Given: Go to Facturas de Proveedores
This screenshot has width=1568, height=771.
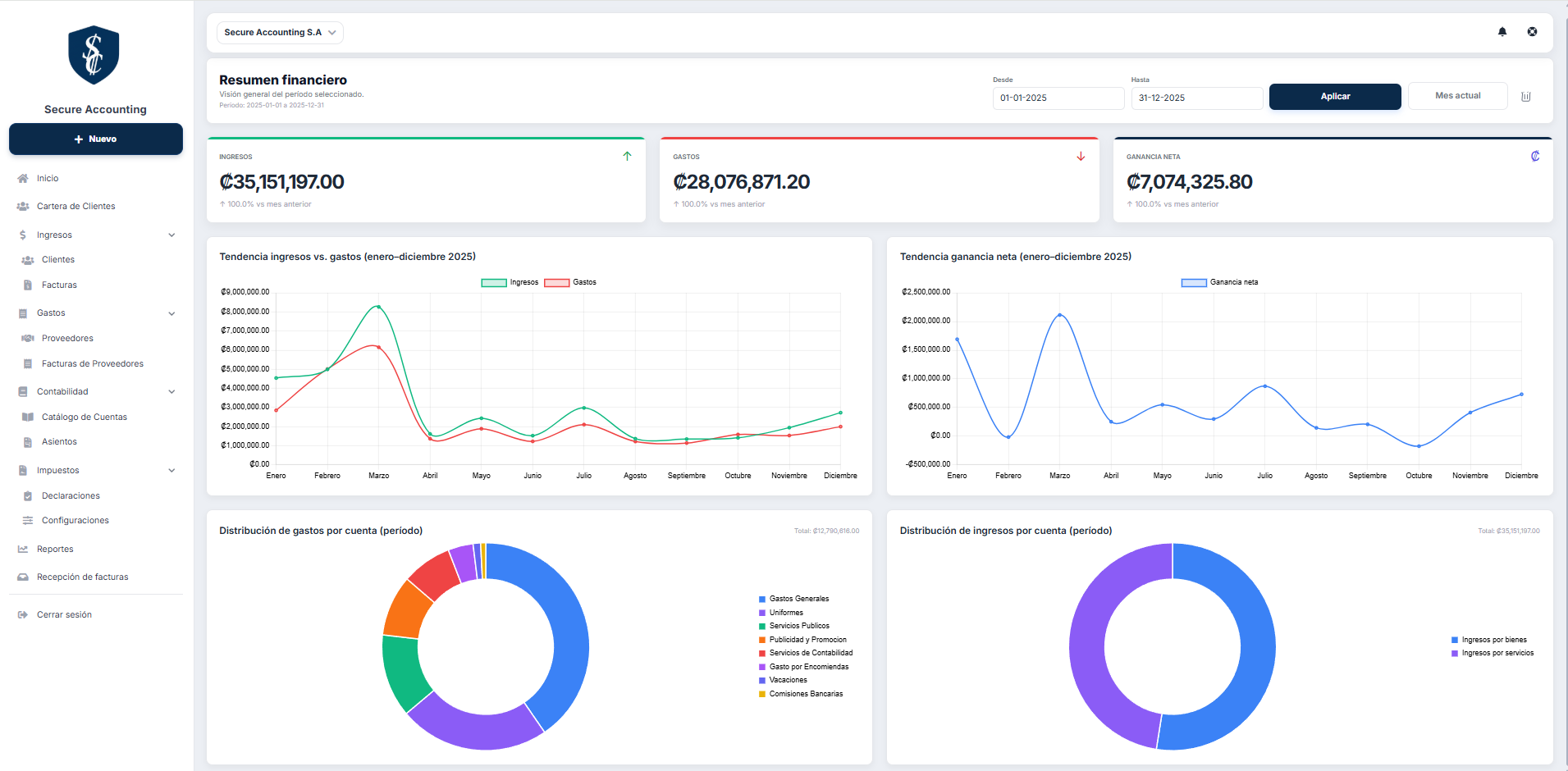Looking at the screenshot, I should (x=93, y=364).
